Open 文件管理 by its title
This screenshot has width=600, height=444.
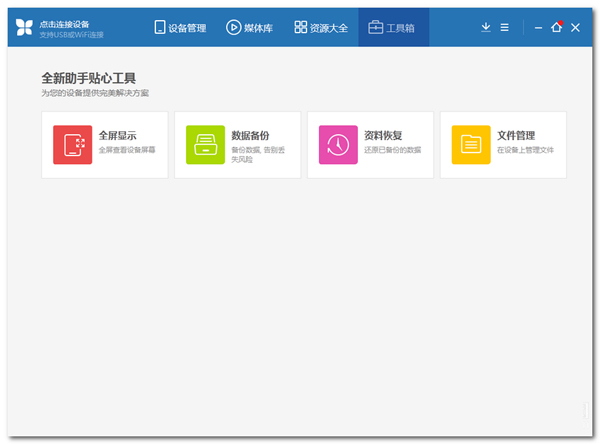(516, 135)
